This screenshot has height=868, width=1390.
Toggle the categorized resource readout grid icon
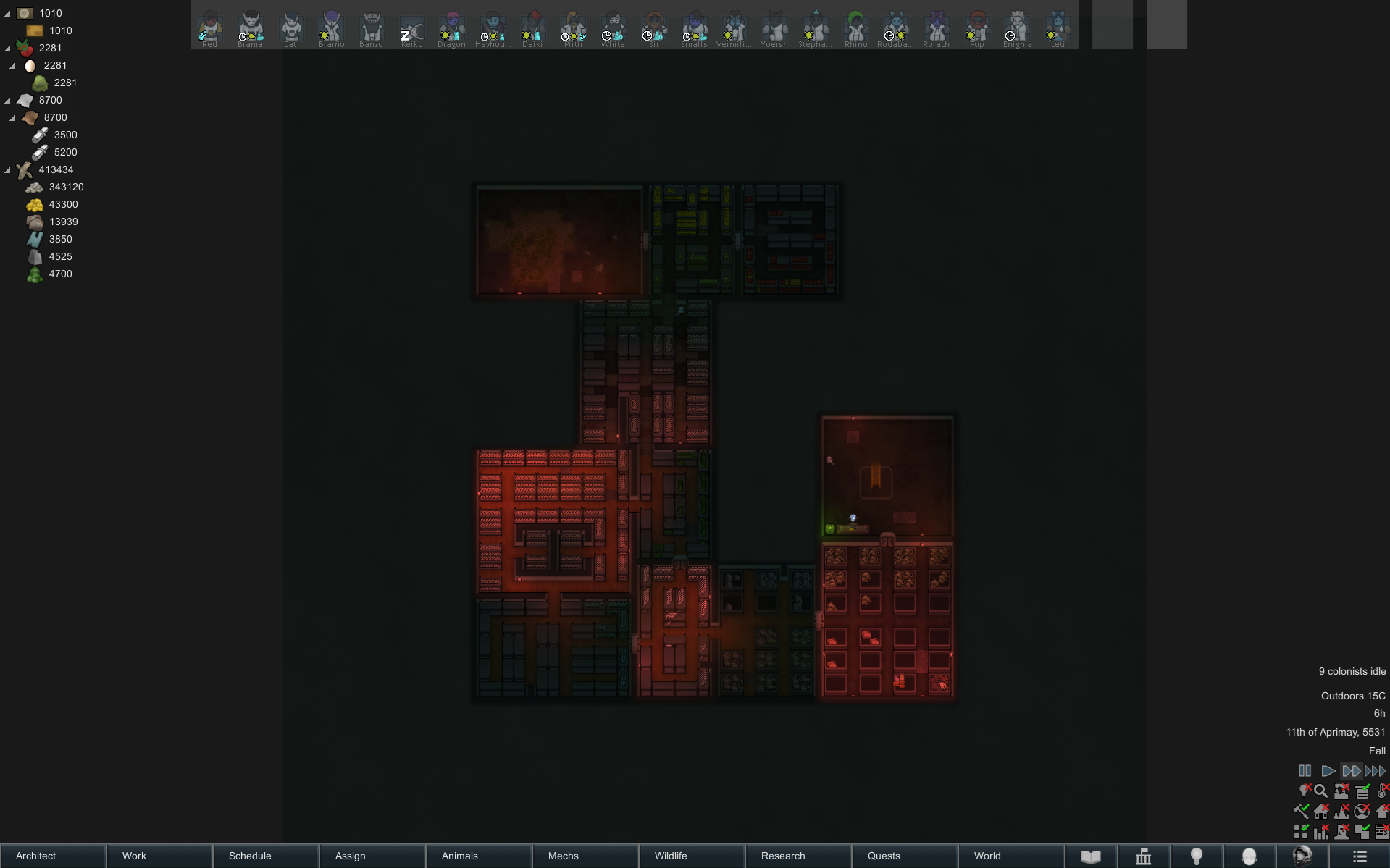1301,832
